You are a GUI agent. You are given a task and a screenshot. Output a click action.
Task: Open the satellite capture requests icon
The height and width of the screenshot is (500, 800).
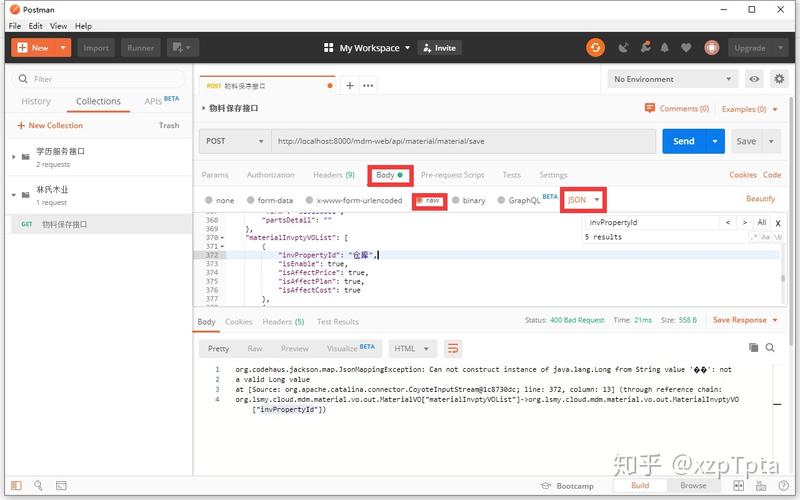coord(623,48)
